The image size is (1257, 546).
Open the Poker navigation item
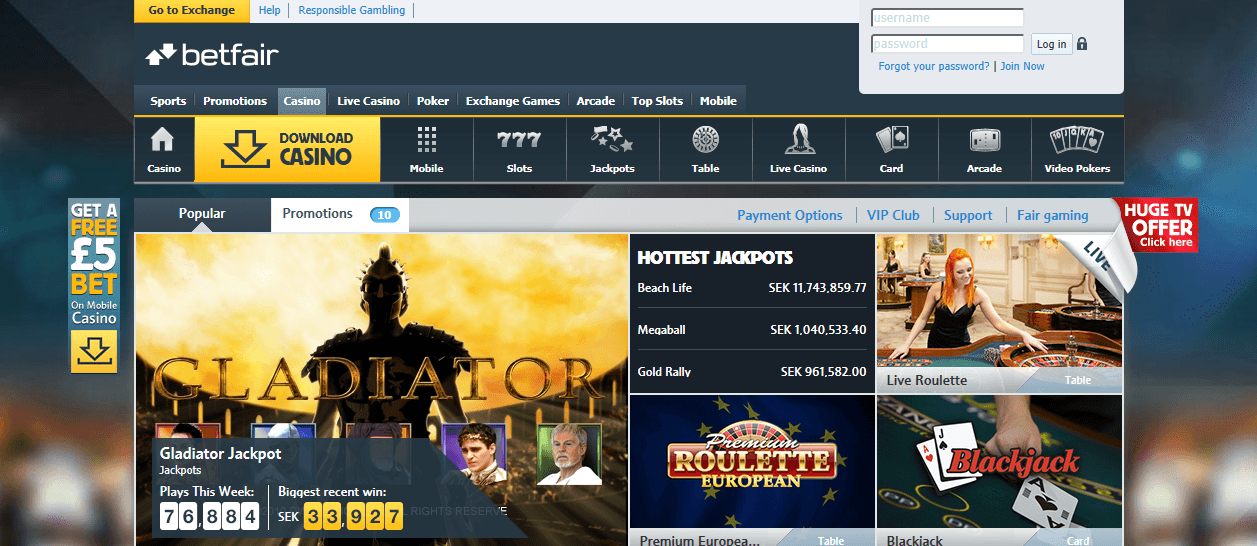(433, 101)
